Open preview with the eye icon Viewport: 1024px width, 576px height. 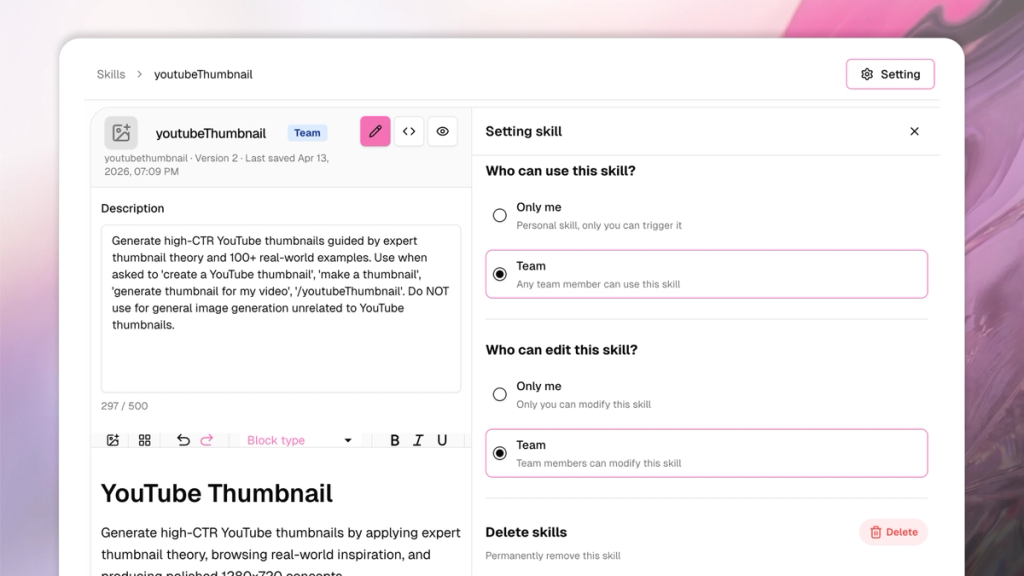[442, 131]
